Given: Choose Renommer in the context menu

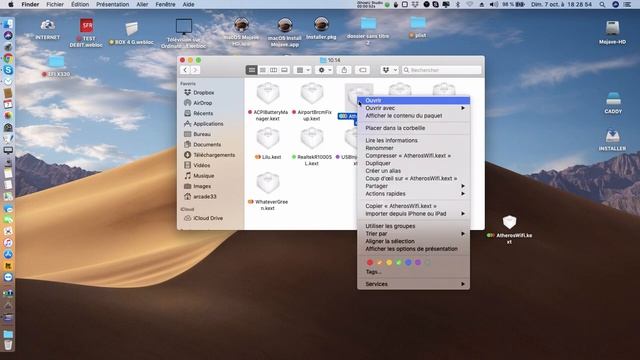Looking at the screenshot, I should [413, 148].
